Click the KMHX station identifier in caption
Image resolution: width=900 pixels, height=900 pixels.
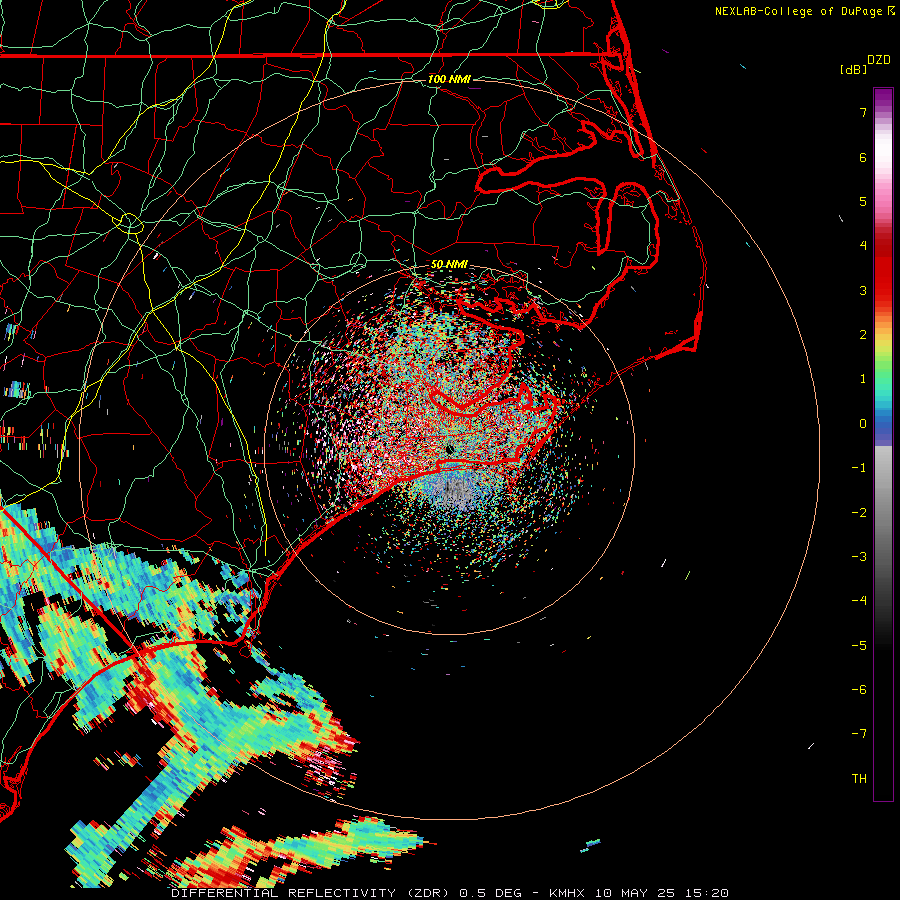(x=569, y=893)
